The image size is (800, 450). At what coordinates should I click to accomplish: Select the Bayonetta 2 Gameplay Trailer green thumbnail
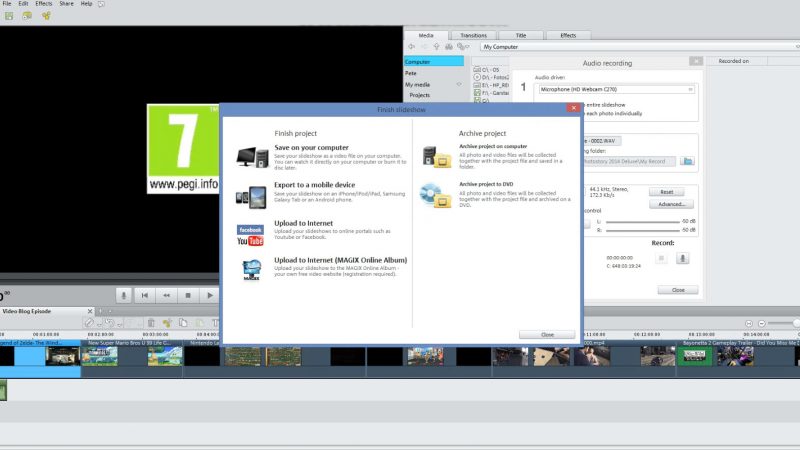click(x=694, y=356)
